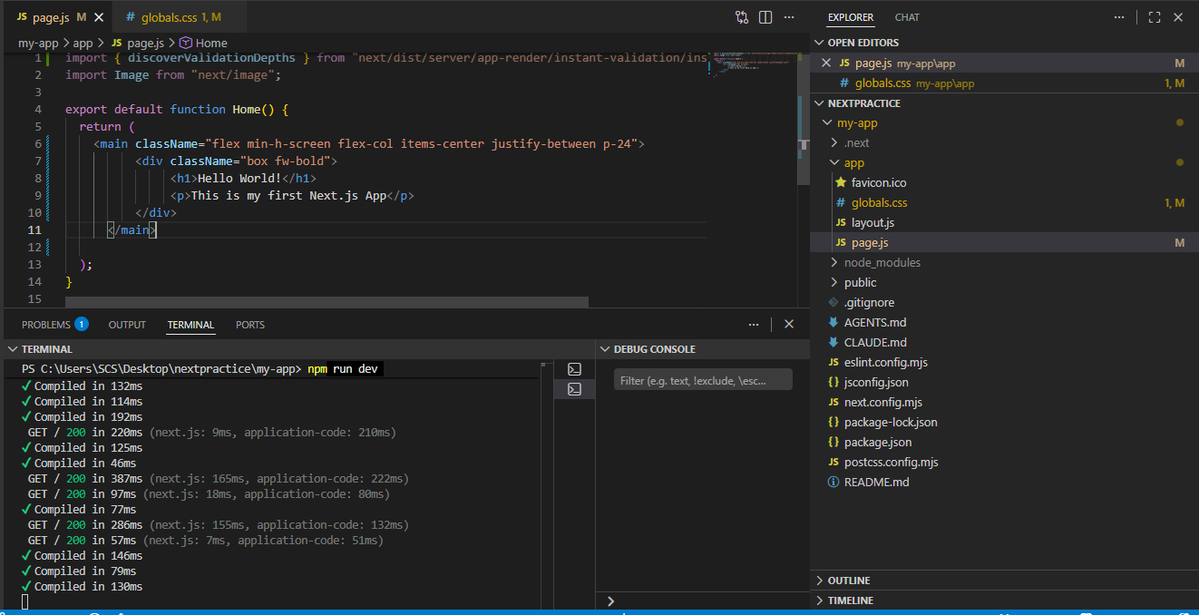
Task: Click favicon.ico star icon file
Action: (x=841, y=183)
